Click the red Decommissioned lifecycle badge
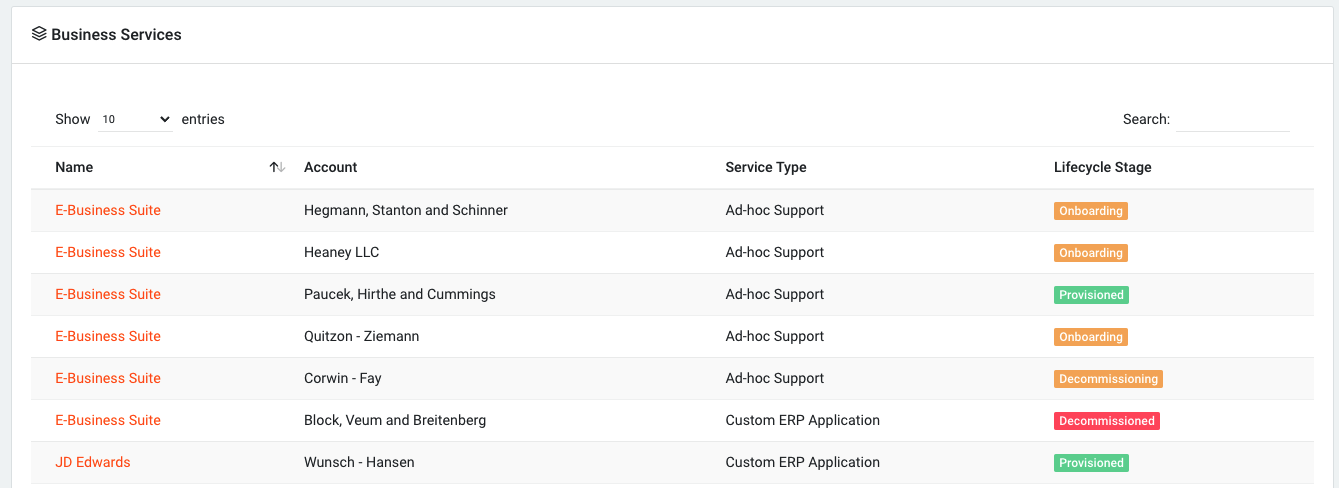The image size is (1339, 488). point(1107,421)
